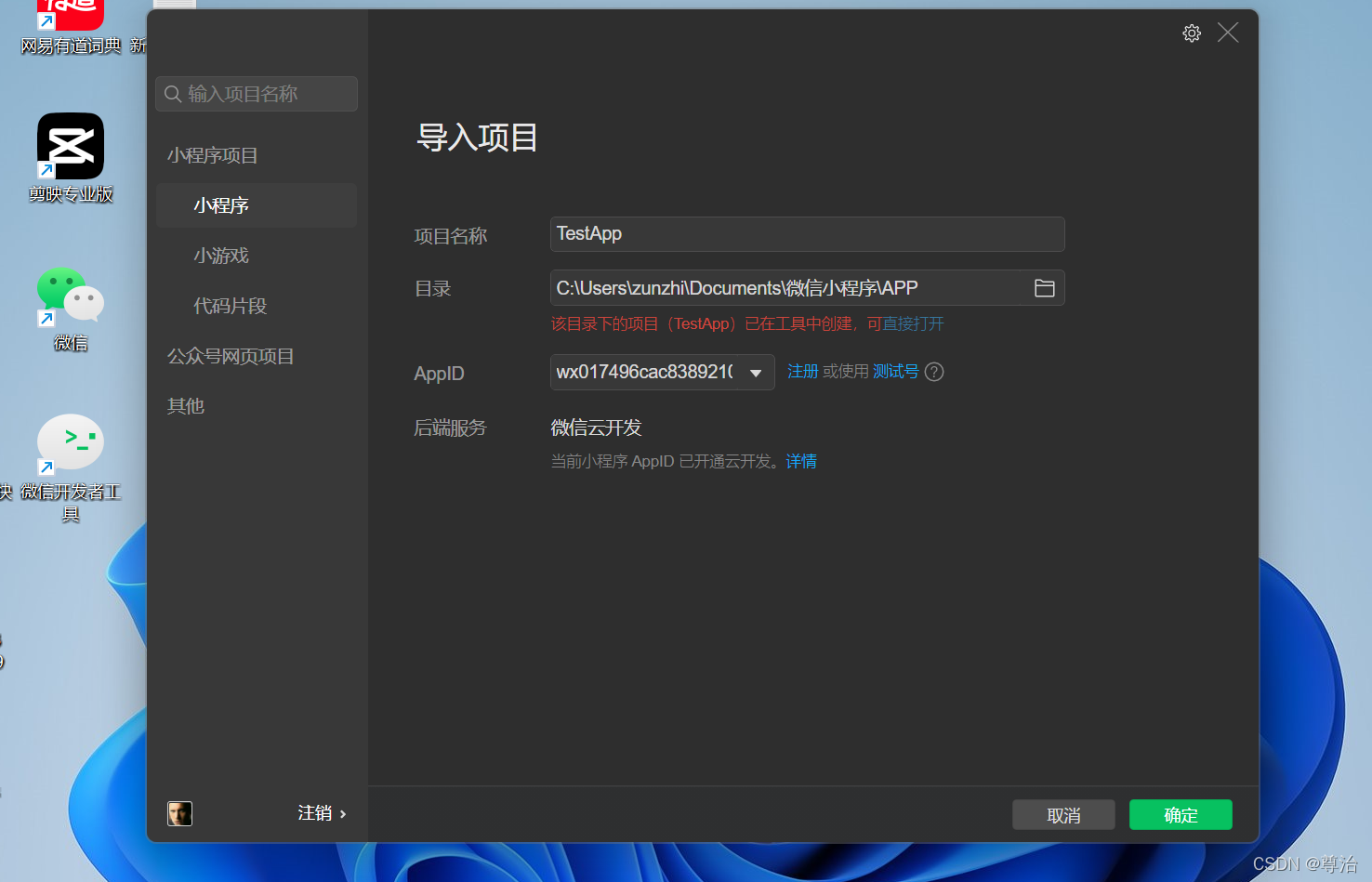The height and width of the screenshot is (882, 1372).
Task: Click the 微信云开发 backend service text
Action: (597, 428)
